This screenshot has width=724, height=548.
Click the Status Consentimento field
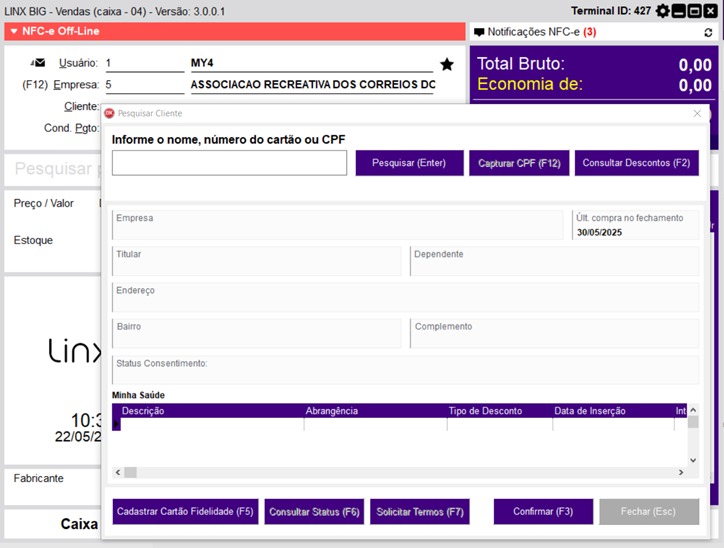pos(405,370)
